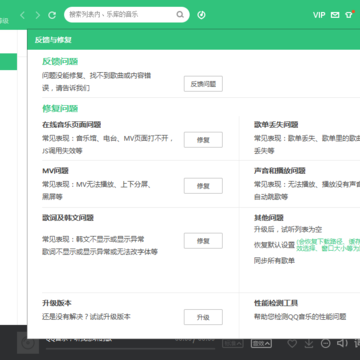The image size is (360, 360).
Task: Open the skin (shirt) icon
Action: tap(348, 15)
